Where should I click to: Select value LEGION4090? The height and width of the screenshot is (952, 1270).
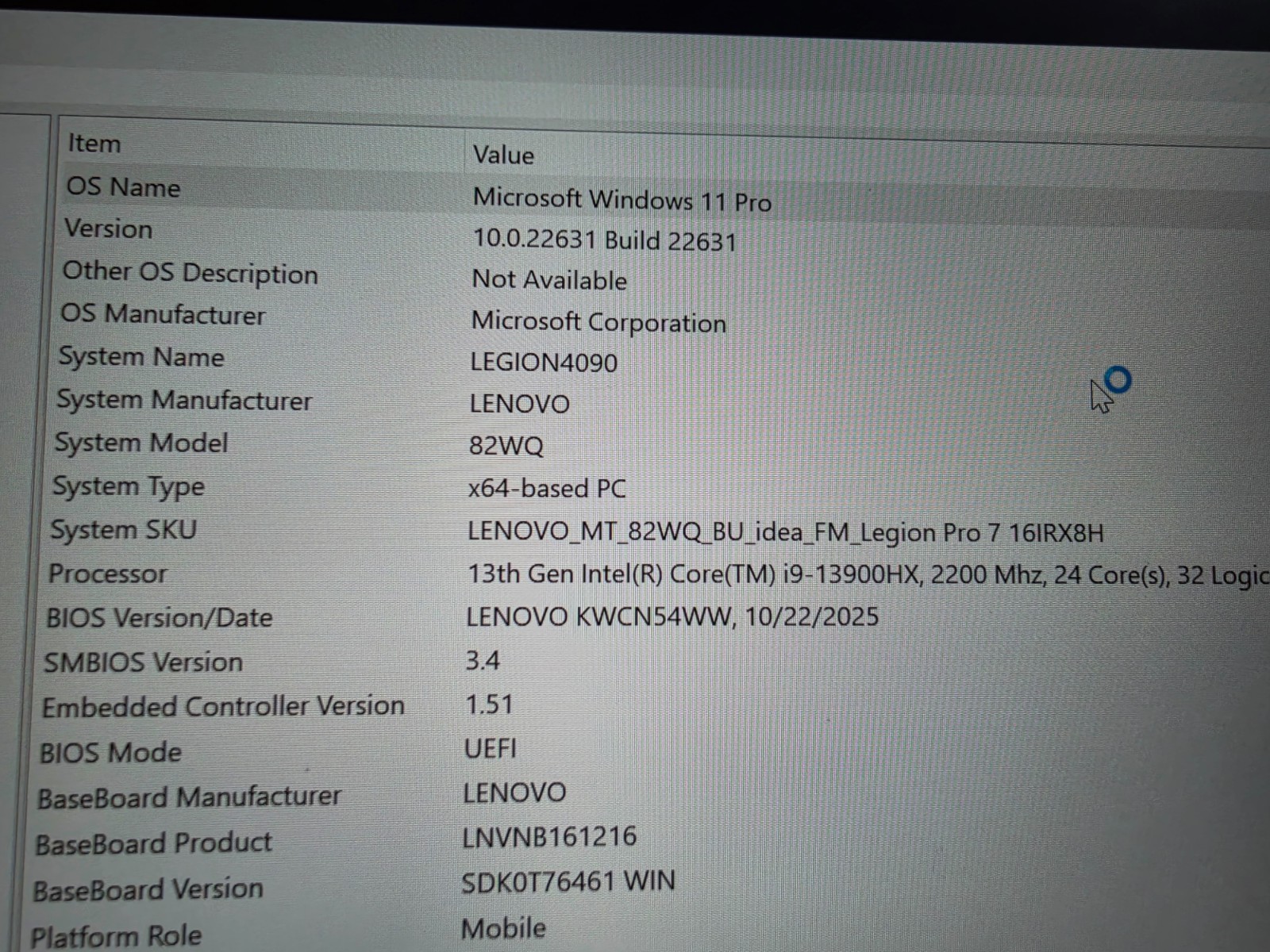coord(544,363)
